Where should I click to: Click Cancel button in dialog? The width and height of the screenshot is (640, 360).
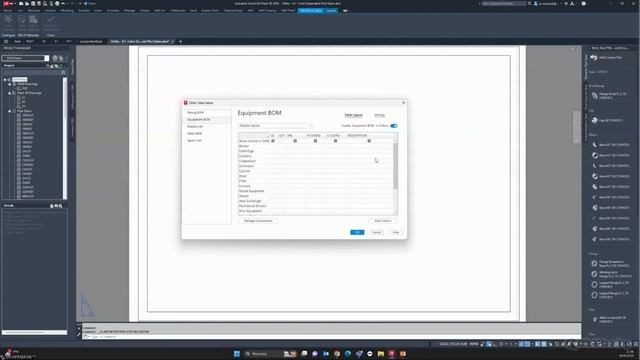pos(376,232)
